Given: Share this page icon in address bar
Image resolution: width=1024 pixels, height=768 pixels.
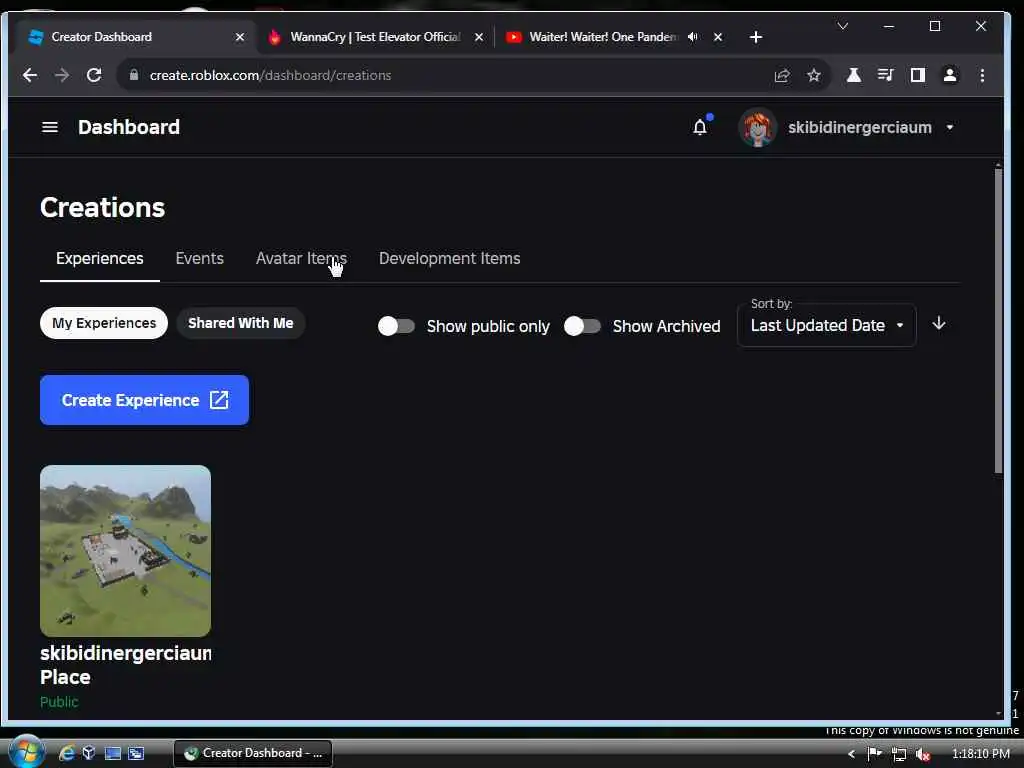Looking at the screenshot, I should click(782, 76).
